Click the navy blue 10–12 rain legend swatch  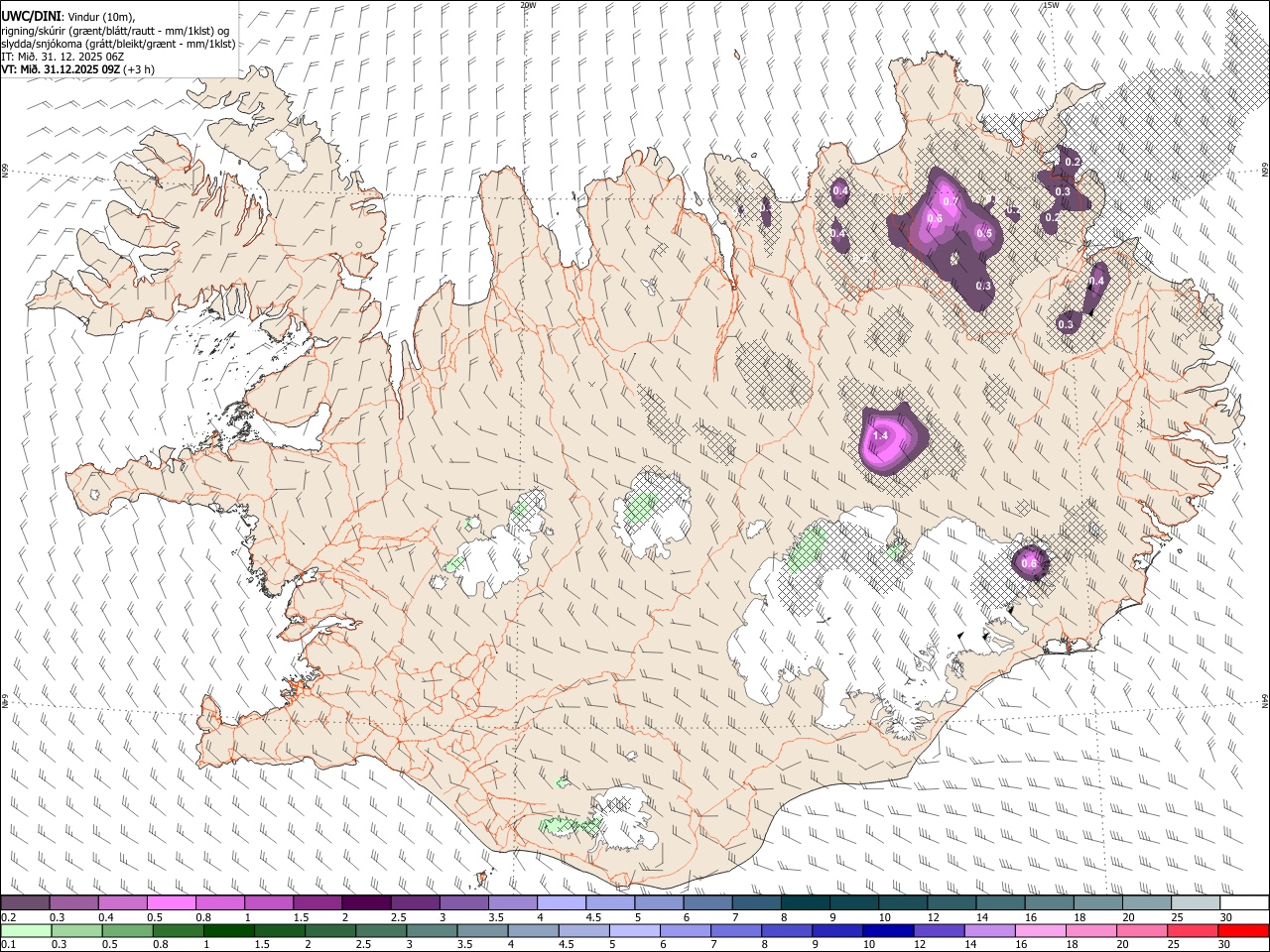887,930
